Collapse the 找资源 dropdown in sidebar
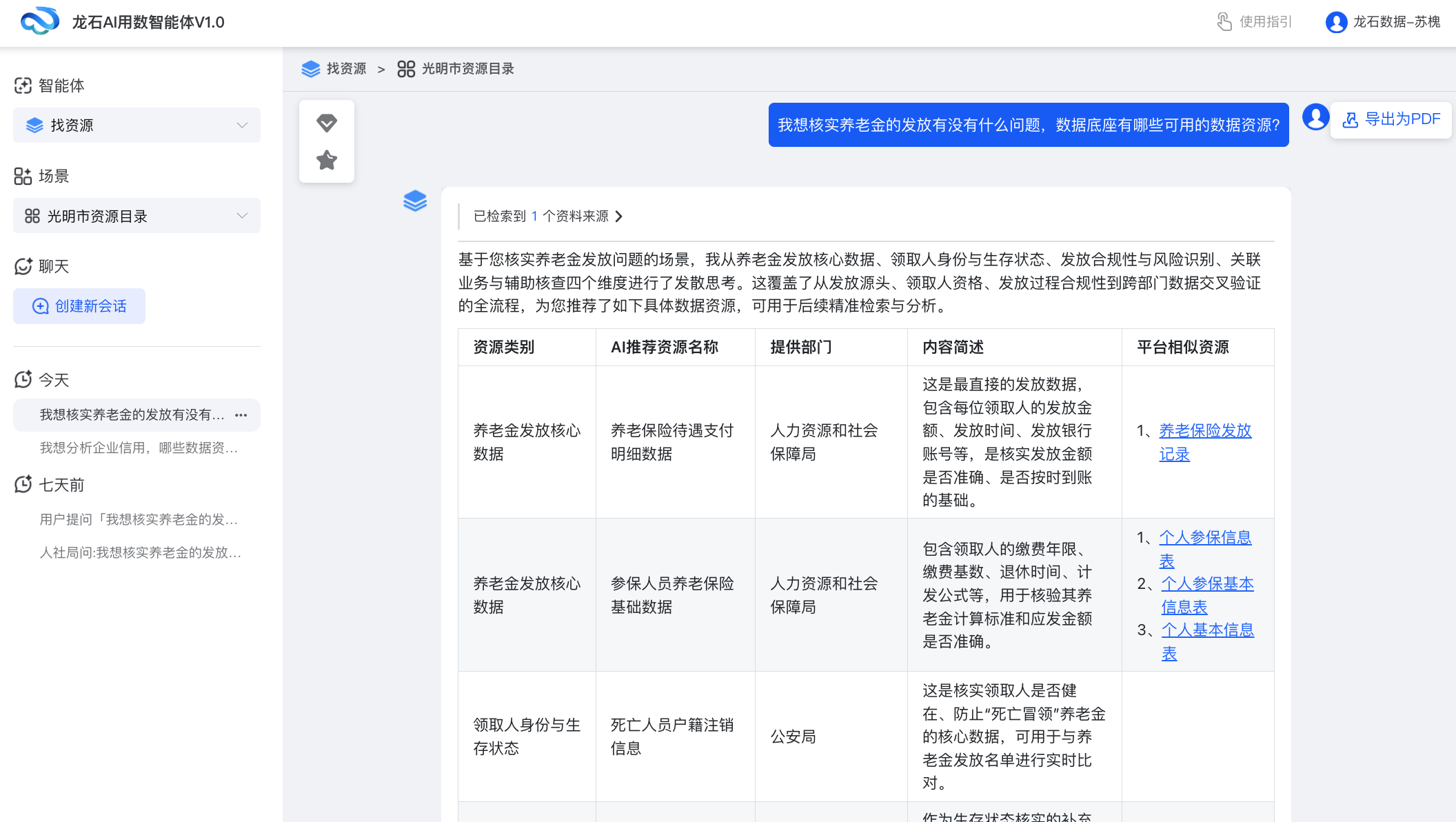Screen dimensions: 1456x822 point(241,125)
